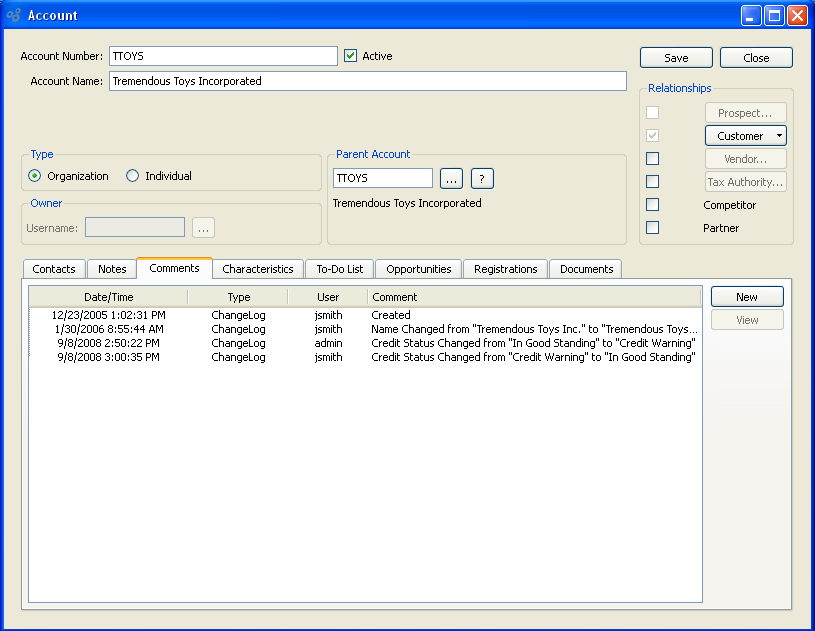Maximize the Account window

pyautogui.click(x=774, y=15)
